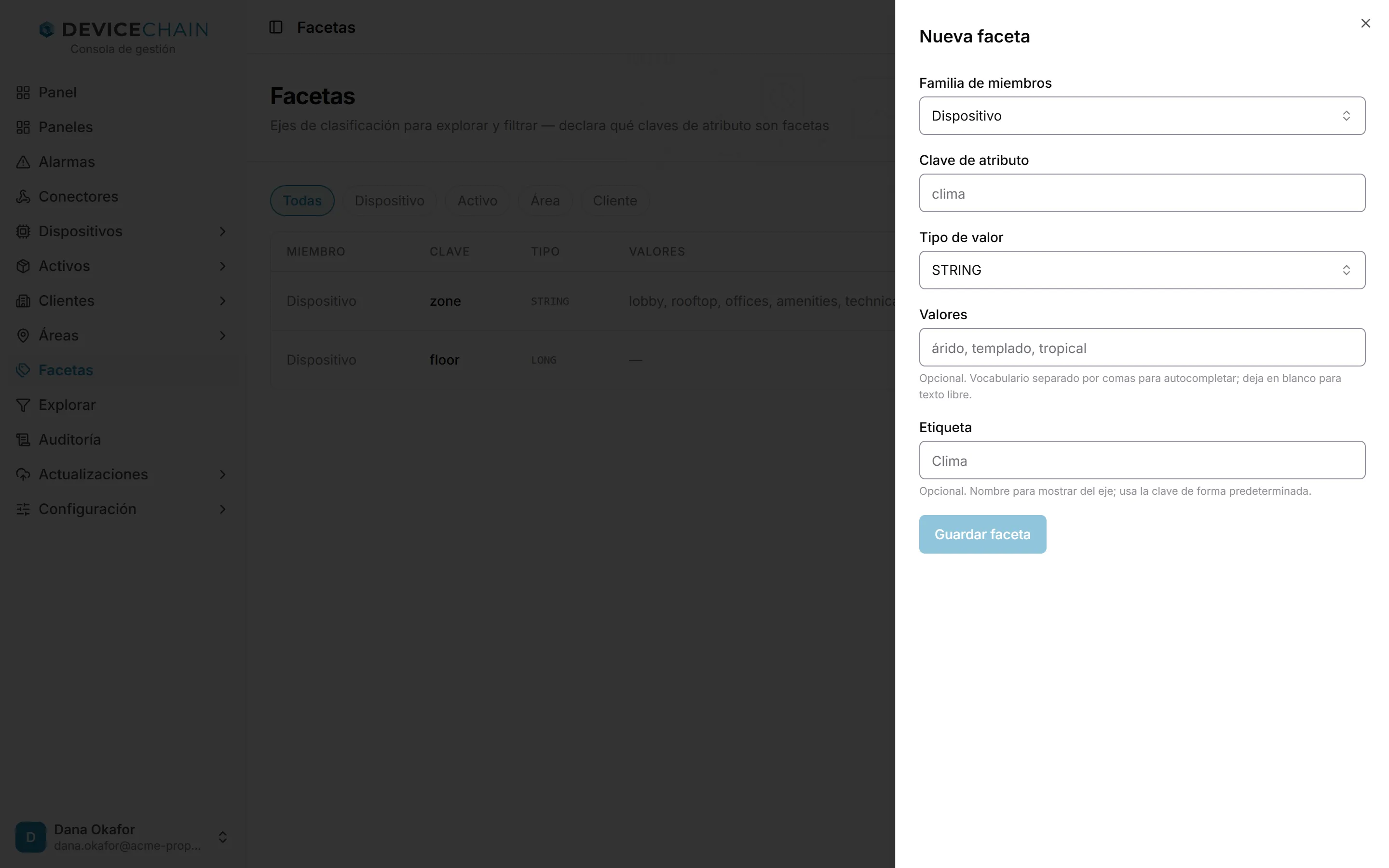The width and height of the screenshot is (1389, 868).
Task: Click the Activos box icon
Action: (x=23, y=266)
